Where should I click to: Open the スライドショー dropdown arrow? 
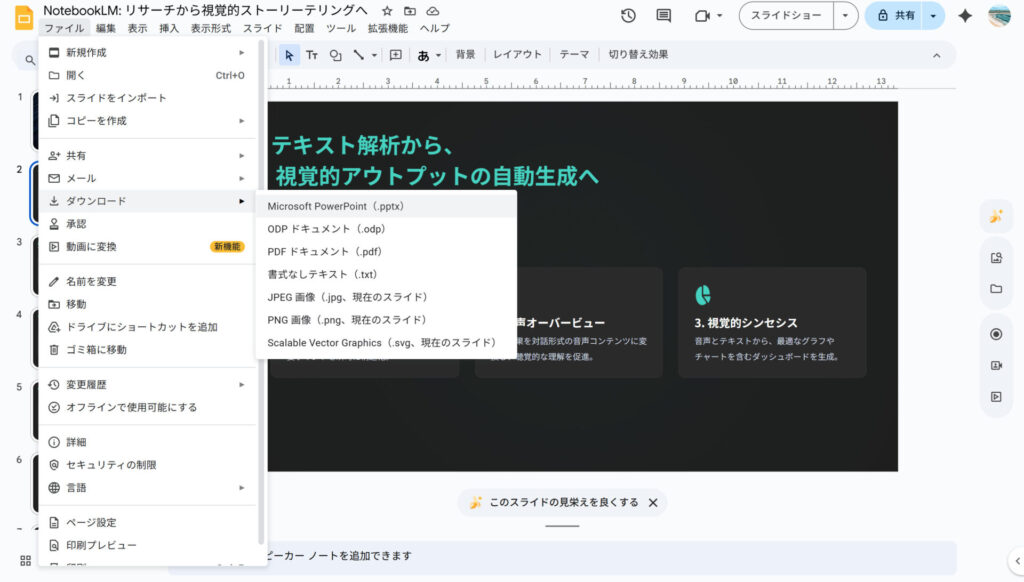tap(843, 16)
